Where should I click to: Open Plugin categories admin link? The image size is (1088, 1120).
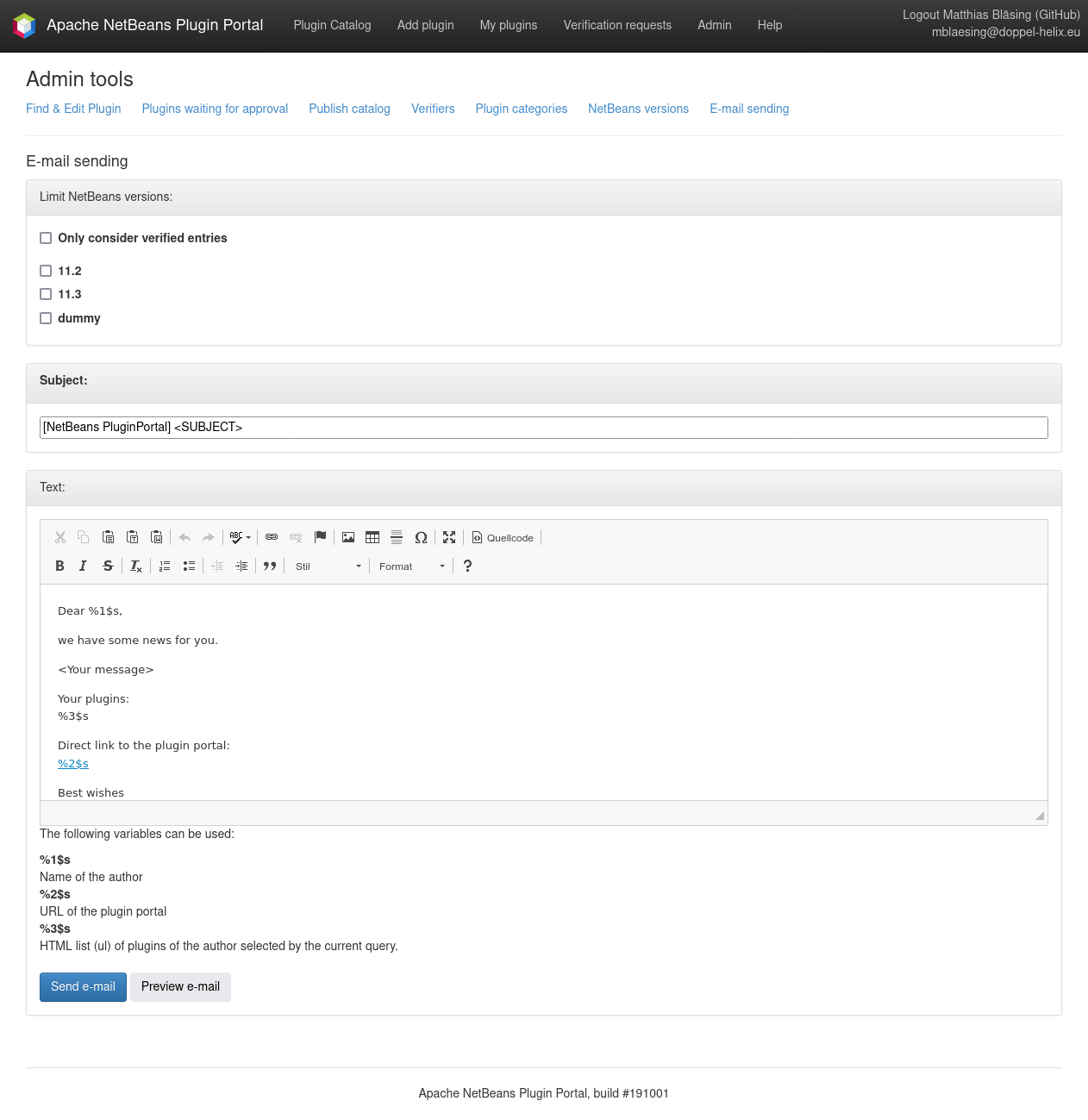pos(522,109)
